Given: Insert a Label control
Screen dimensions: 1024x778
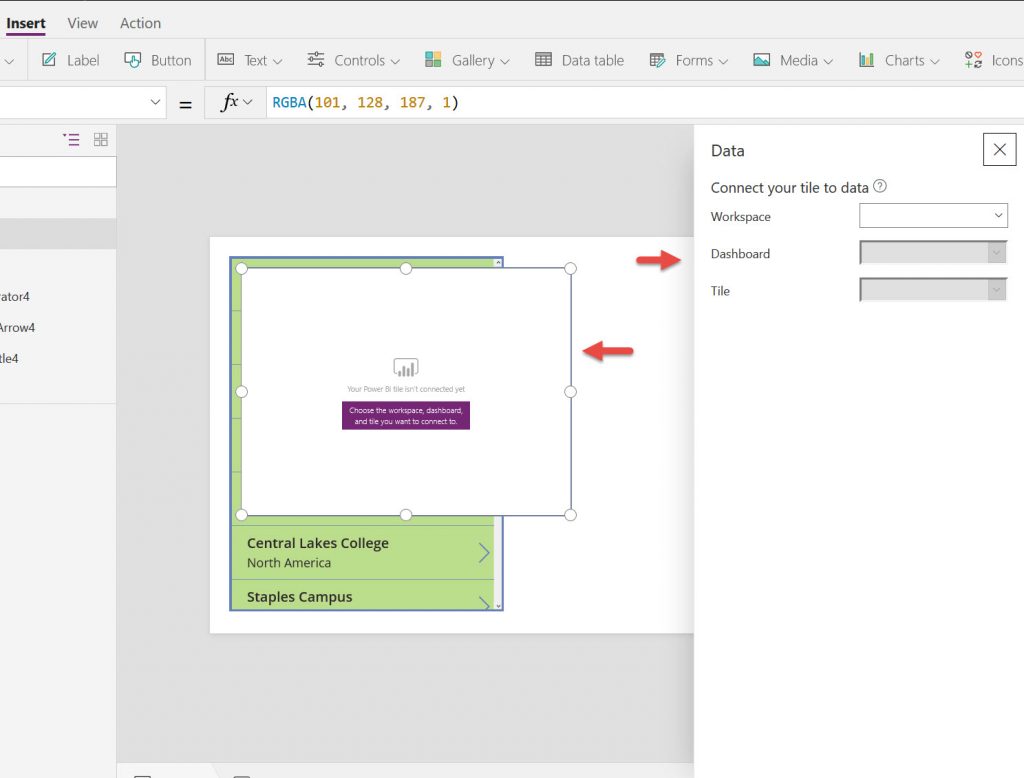Looking at the screenshot, I should [x=70, y=60].
